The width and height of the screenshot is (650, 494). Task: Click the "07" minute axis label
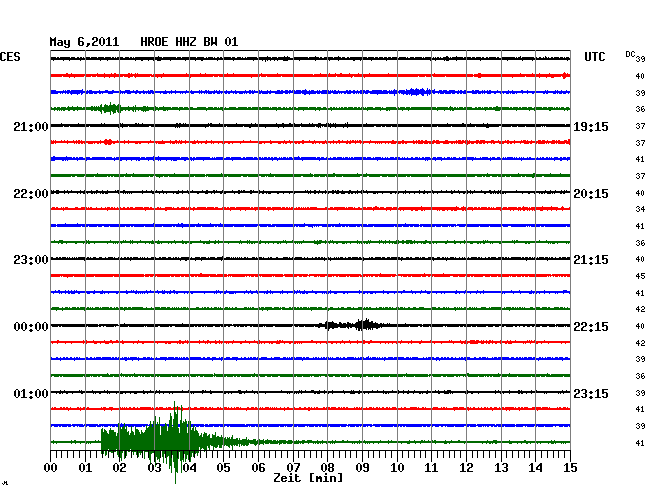293,468
